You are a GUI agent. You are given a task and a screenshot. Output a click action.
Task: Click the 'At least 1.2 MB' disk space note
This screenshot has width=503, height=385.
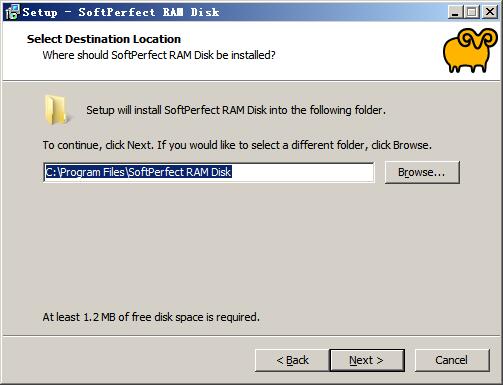tap(151, 317)
